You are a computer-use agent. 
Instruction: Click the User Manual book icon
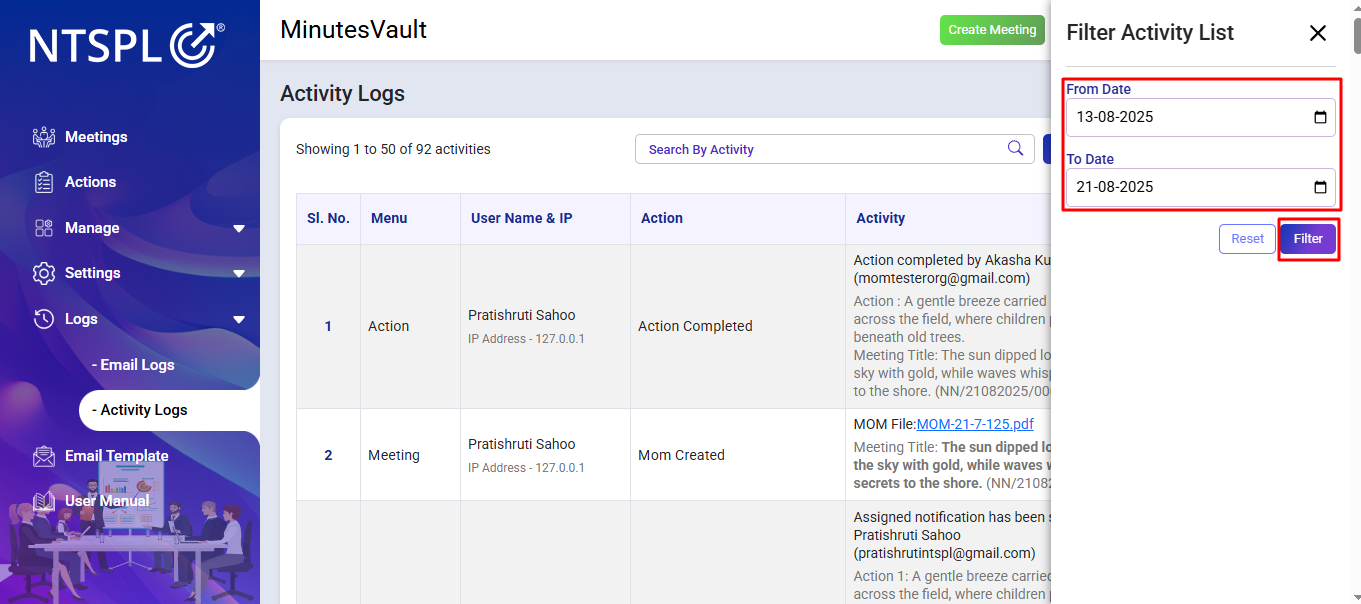coord(44,501)
